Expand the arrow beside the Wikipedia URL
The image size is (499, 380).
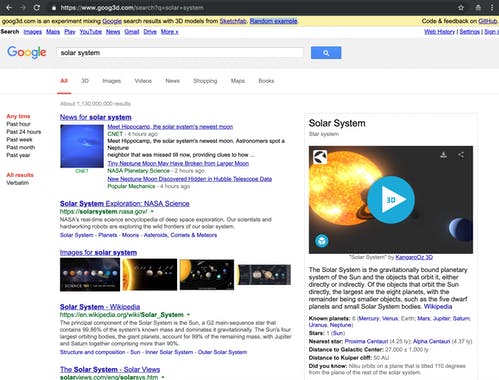click(x=188, y=315)
